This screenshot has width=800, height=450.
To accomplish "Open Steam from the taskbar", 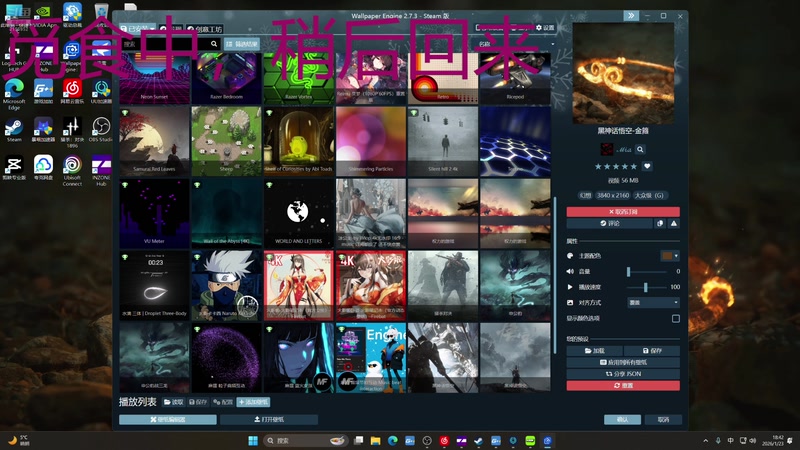I will click(x=479, y=440).
